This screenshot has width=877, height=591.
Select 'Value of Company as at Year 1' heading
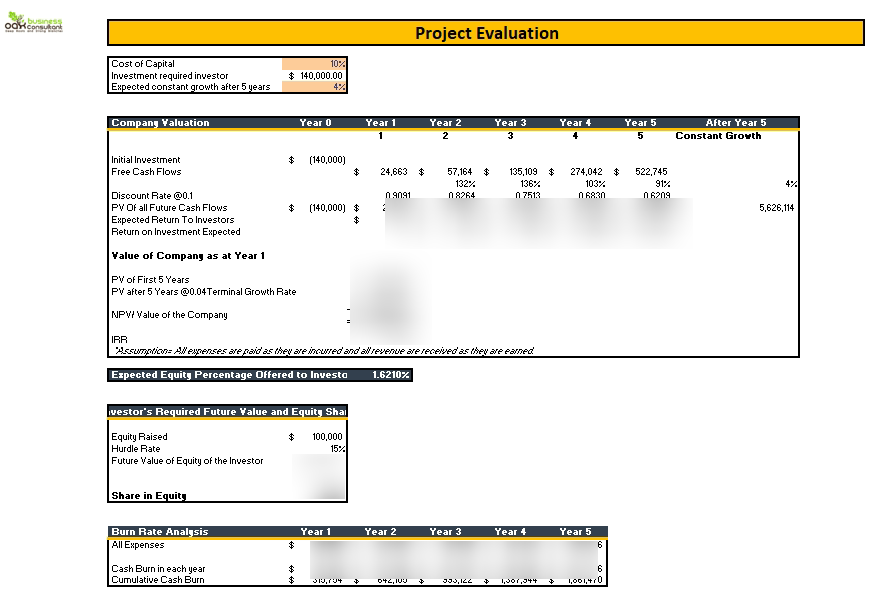click(188, 256)
